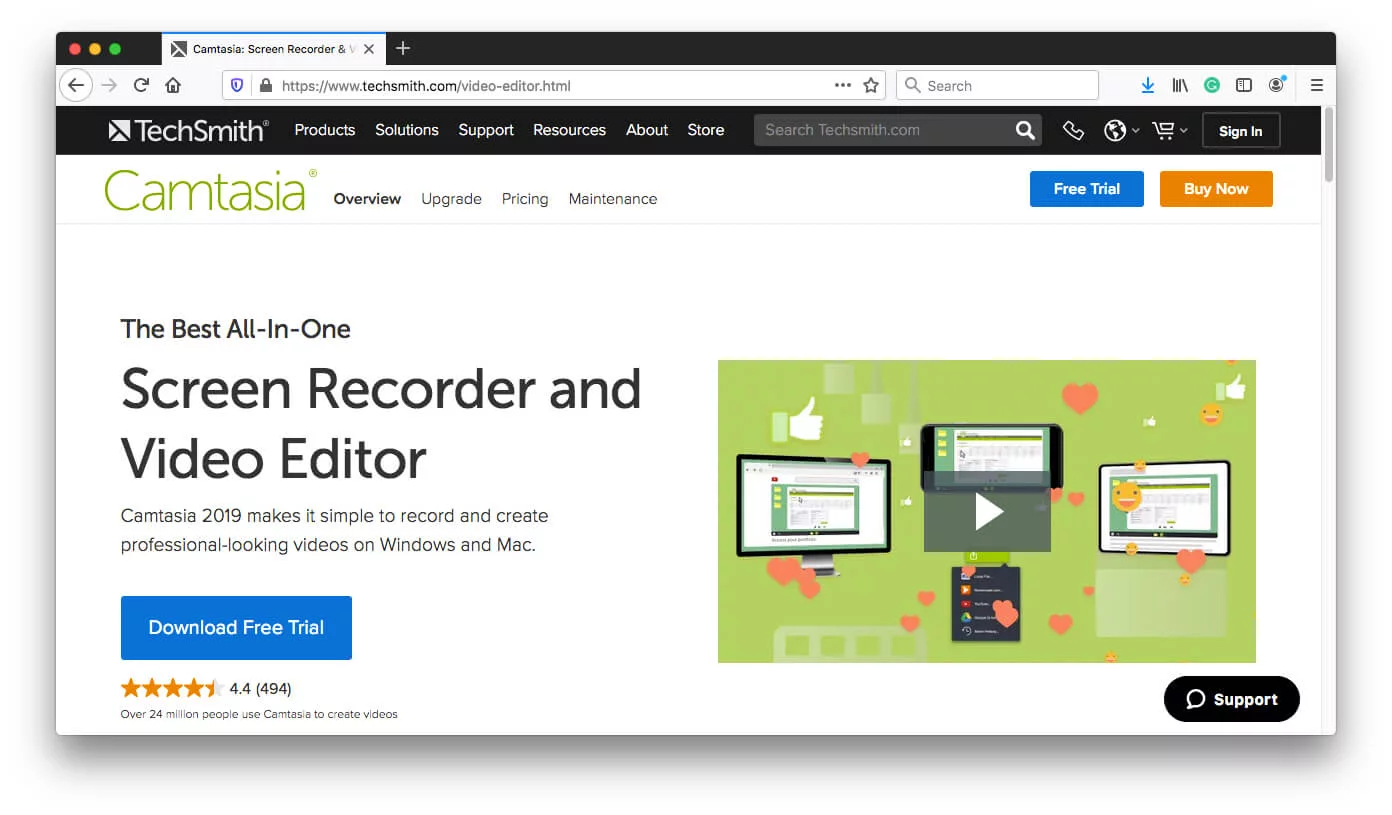Viewport: 1392px width, 815px height.
Task: Submit search with the magnifier icon on TechSmith
Action: pos(1025,130)
